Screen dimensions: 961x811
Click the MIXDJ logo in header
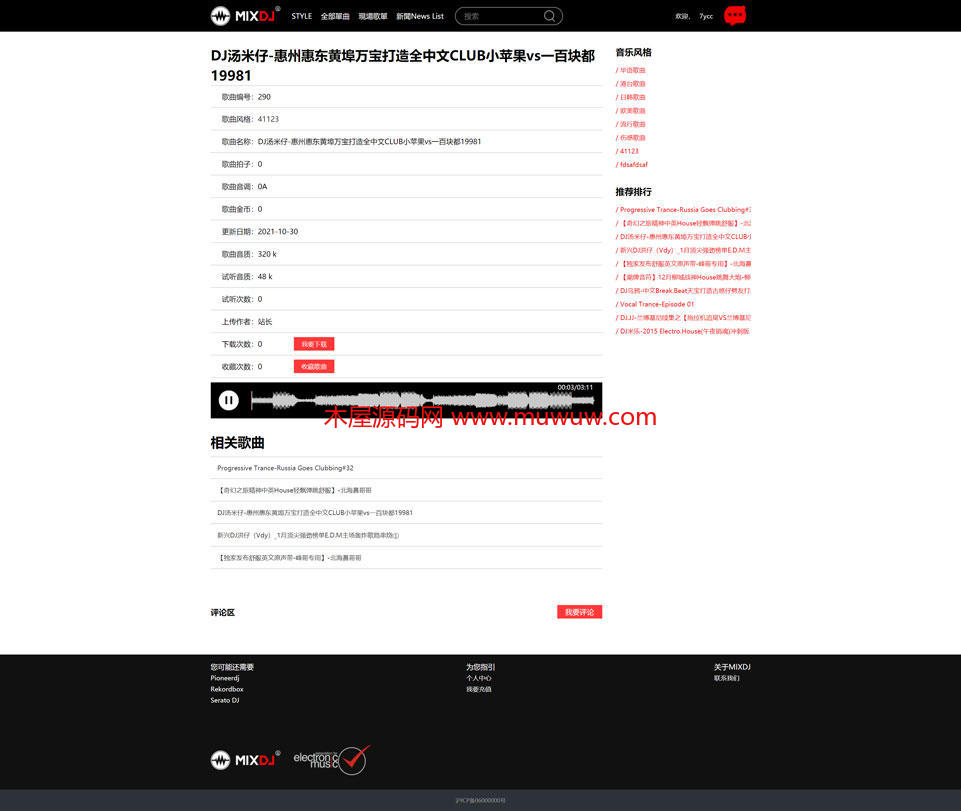point(244,16)
